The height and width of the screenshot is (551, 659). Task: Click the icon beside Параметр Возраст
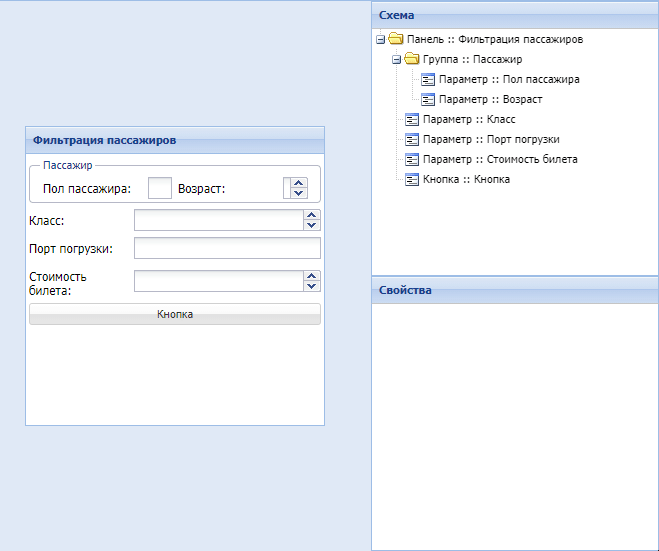click(x=428, y=100)
